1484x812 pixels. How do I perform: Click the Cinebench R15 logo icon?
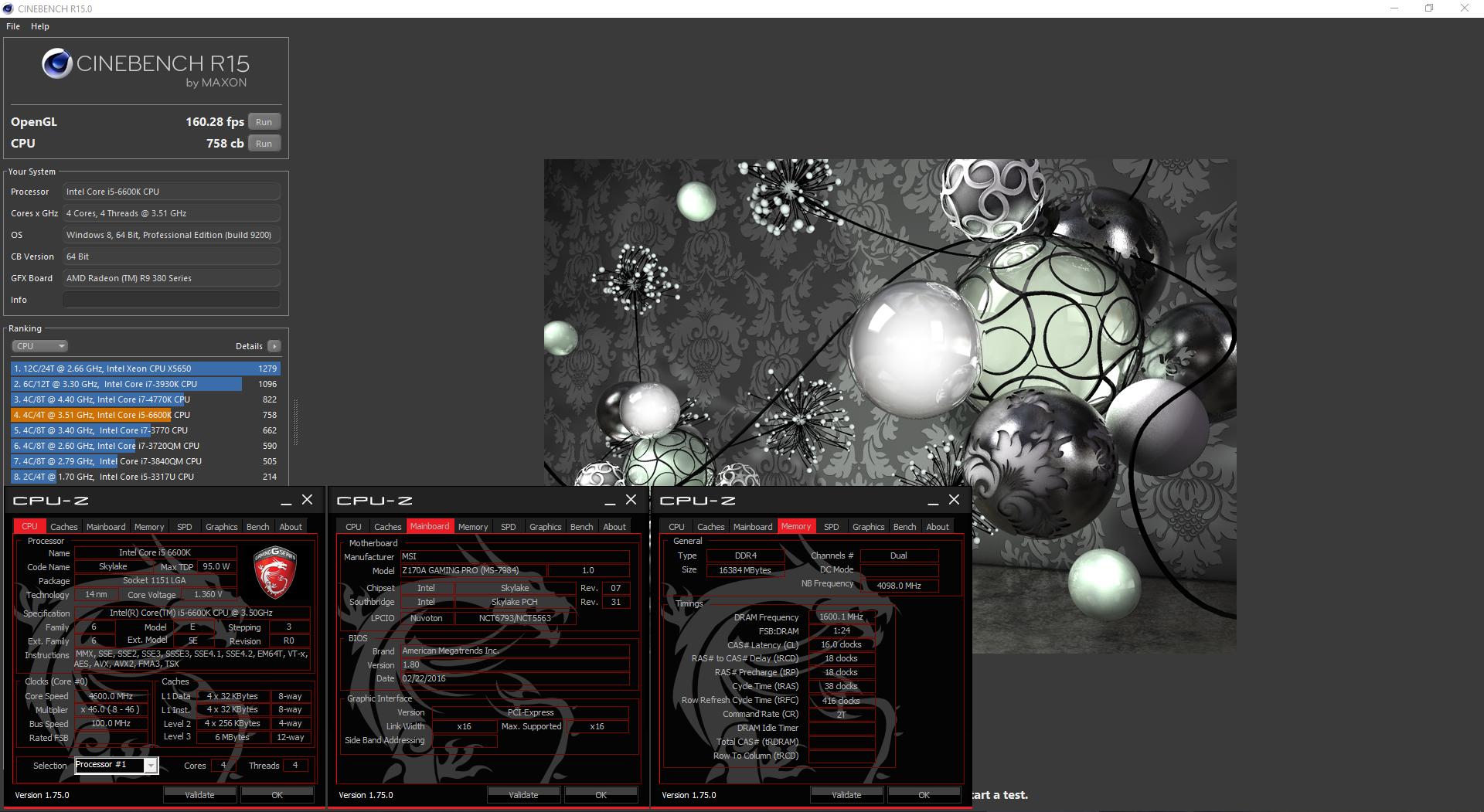click(x=57, y=63)
